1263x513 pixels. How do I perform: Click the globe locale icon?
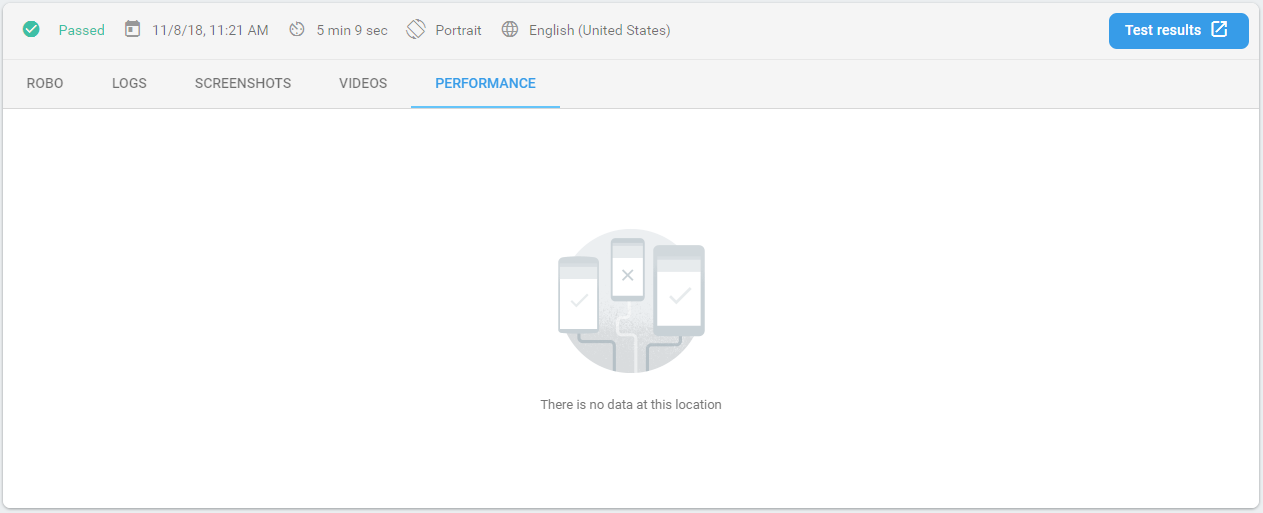(x=510, y=30)
